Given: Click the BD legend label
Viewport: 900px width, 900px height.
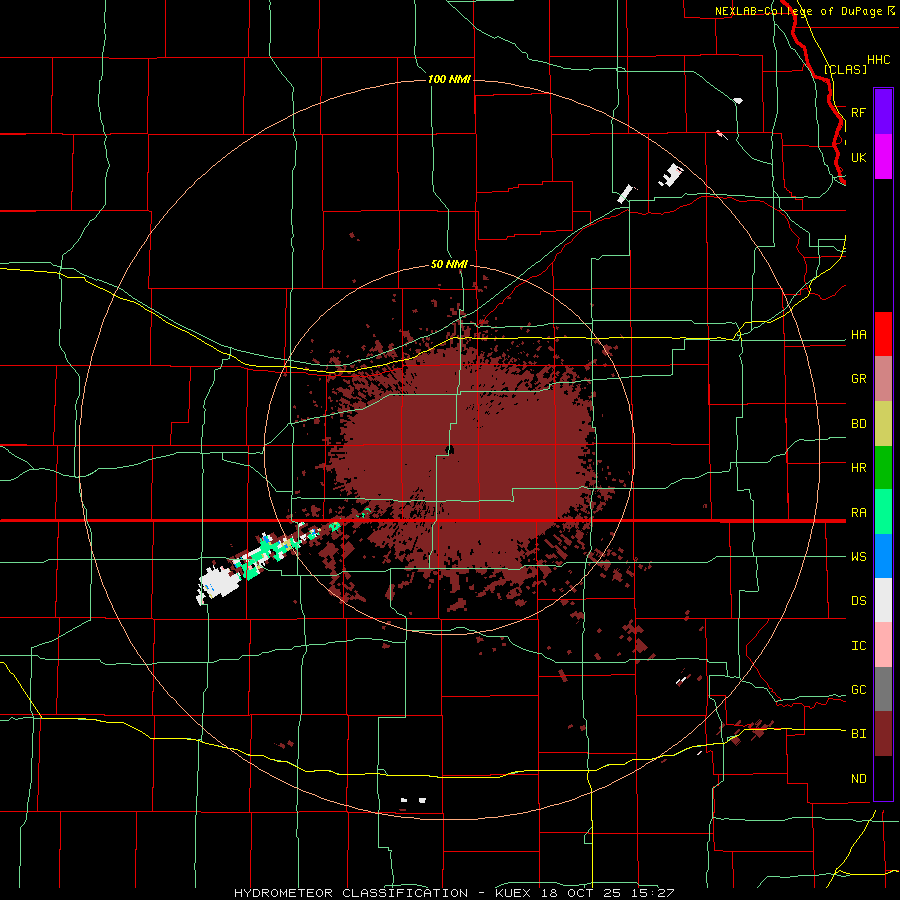Looking at the screenshot, I should [858, 424].
